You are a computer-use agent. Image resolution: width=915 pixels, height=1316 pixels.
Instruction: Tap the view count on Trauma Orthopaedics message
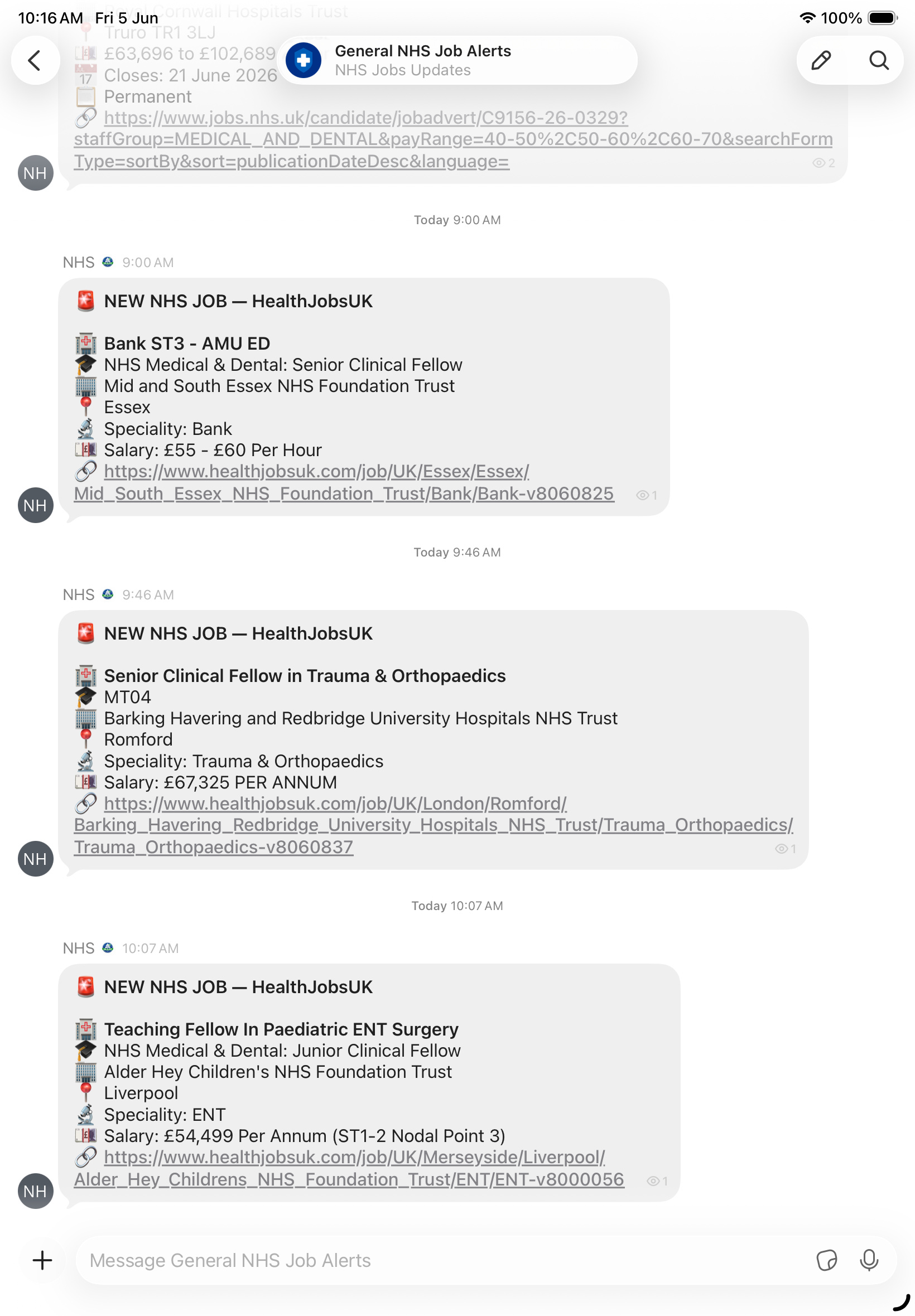click(x=786, y=849)
